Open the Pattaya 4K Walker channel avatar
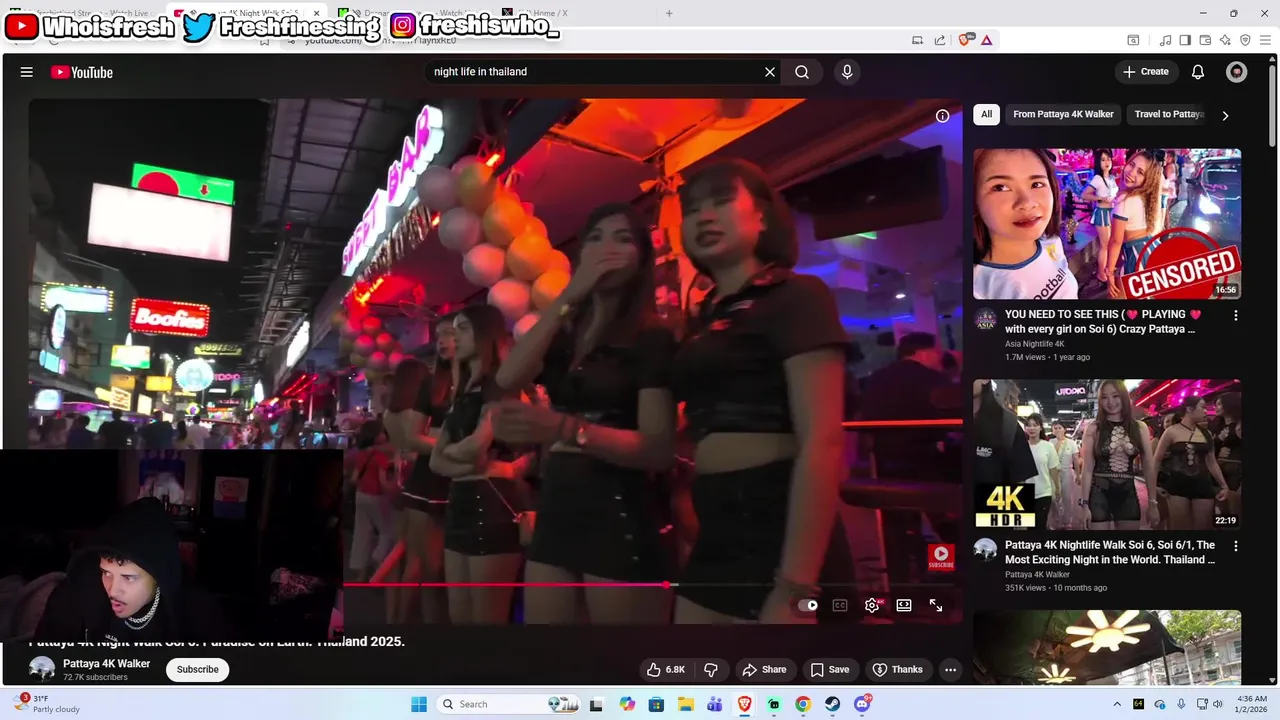This screenshot has width=1280, height=720. coord(42,670)
